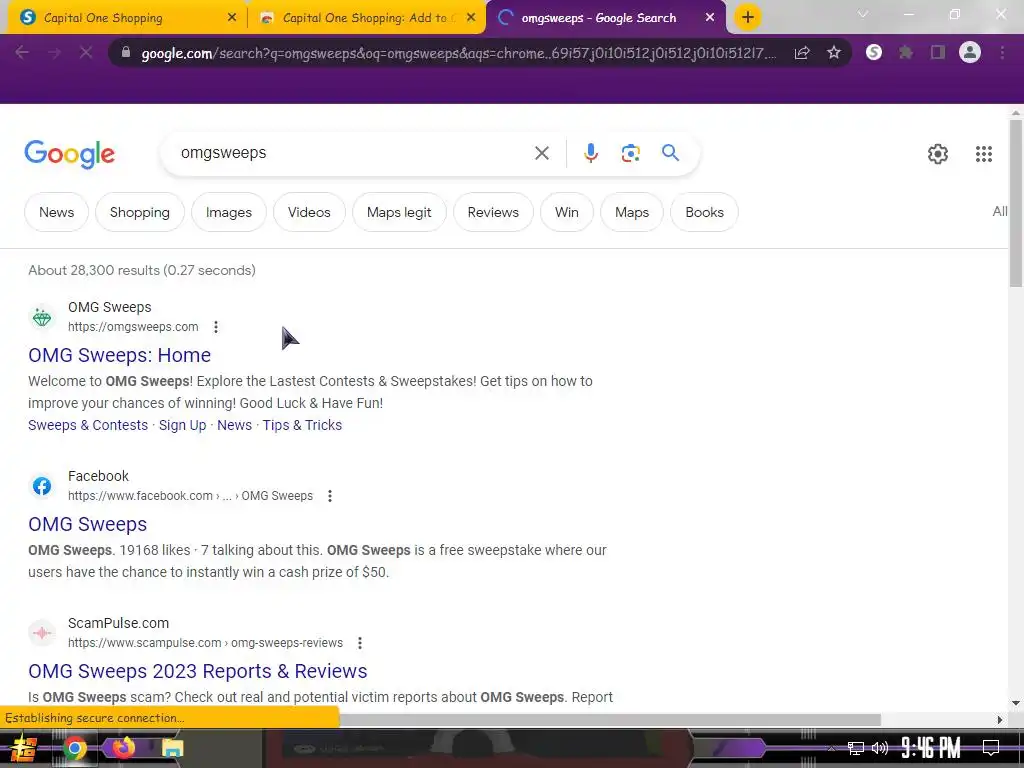Go forward to the next page
Viewport: 1024px width, 768px height.
coord(54,52)
